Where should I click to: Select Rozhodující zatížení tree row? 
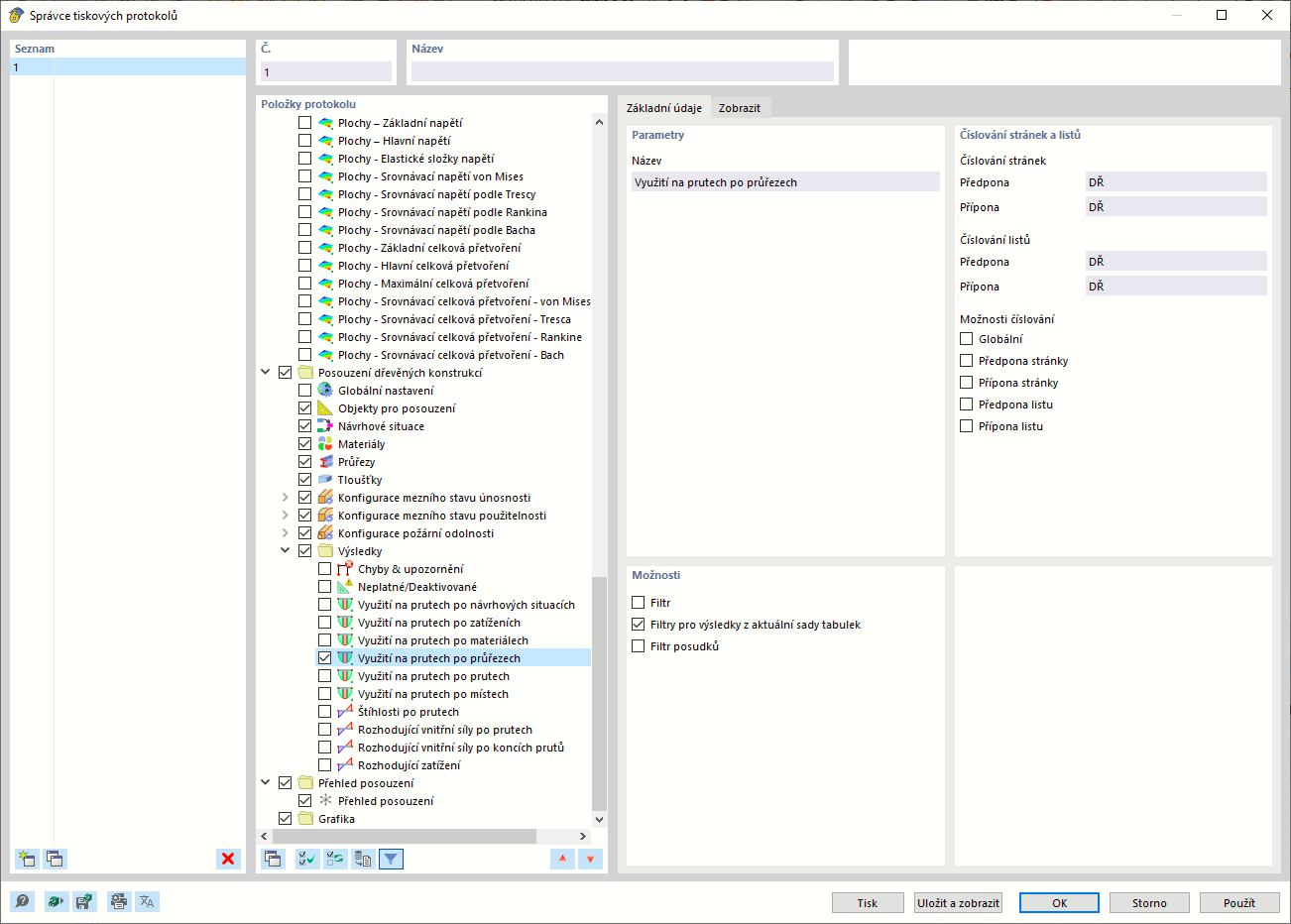pyautogui.click(x=409, y=765)
